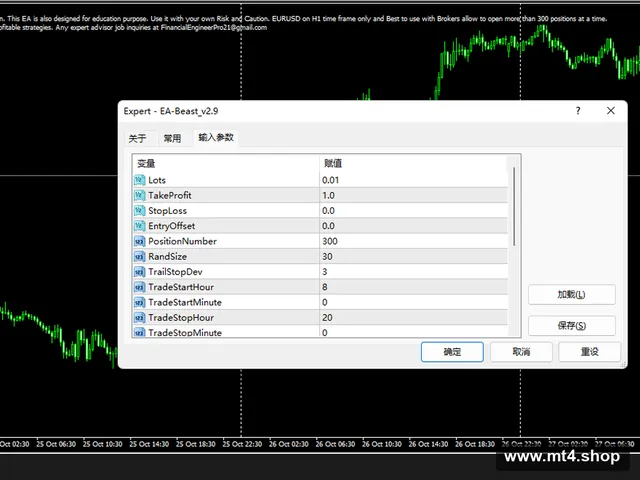Select the PositionNumber variable name
Image resolution: width=640 pixels, height=480 pixels.
(182, 241)
